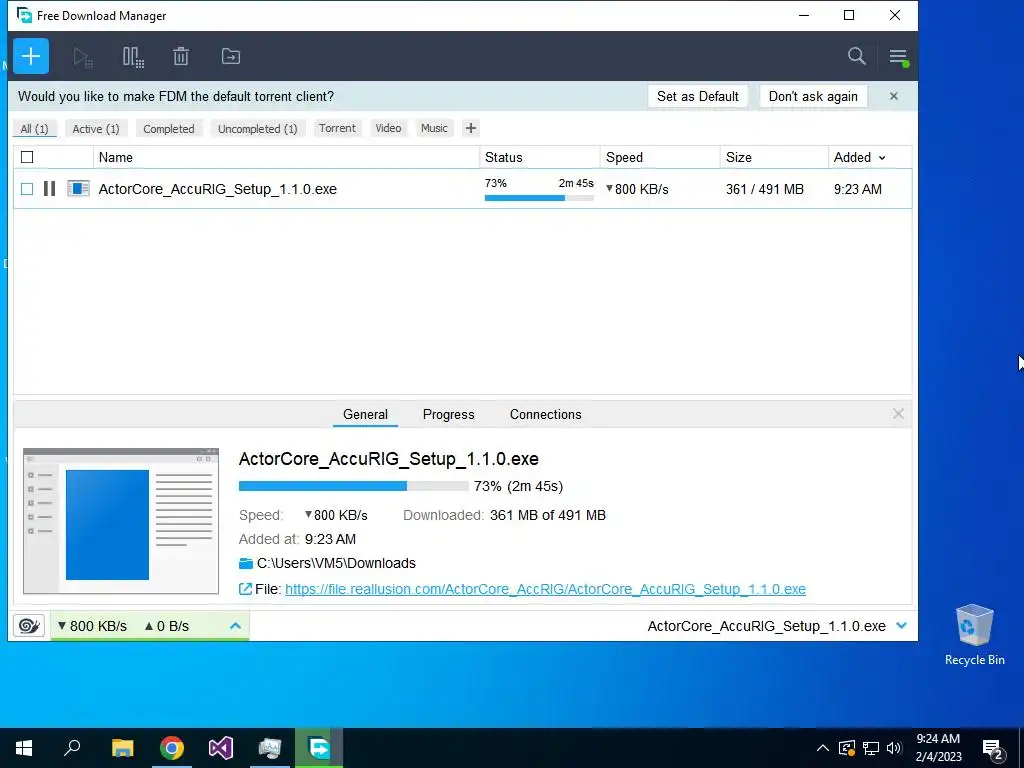Launch Google Chrome from taskbar
This screenshot has height=768, width=1024.
pyautogui.click(x=172, y=748)
